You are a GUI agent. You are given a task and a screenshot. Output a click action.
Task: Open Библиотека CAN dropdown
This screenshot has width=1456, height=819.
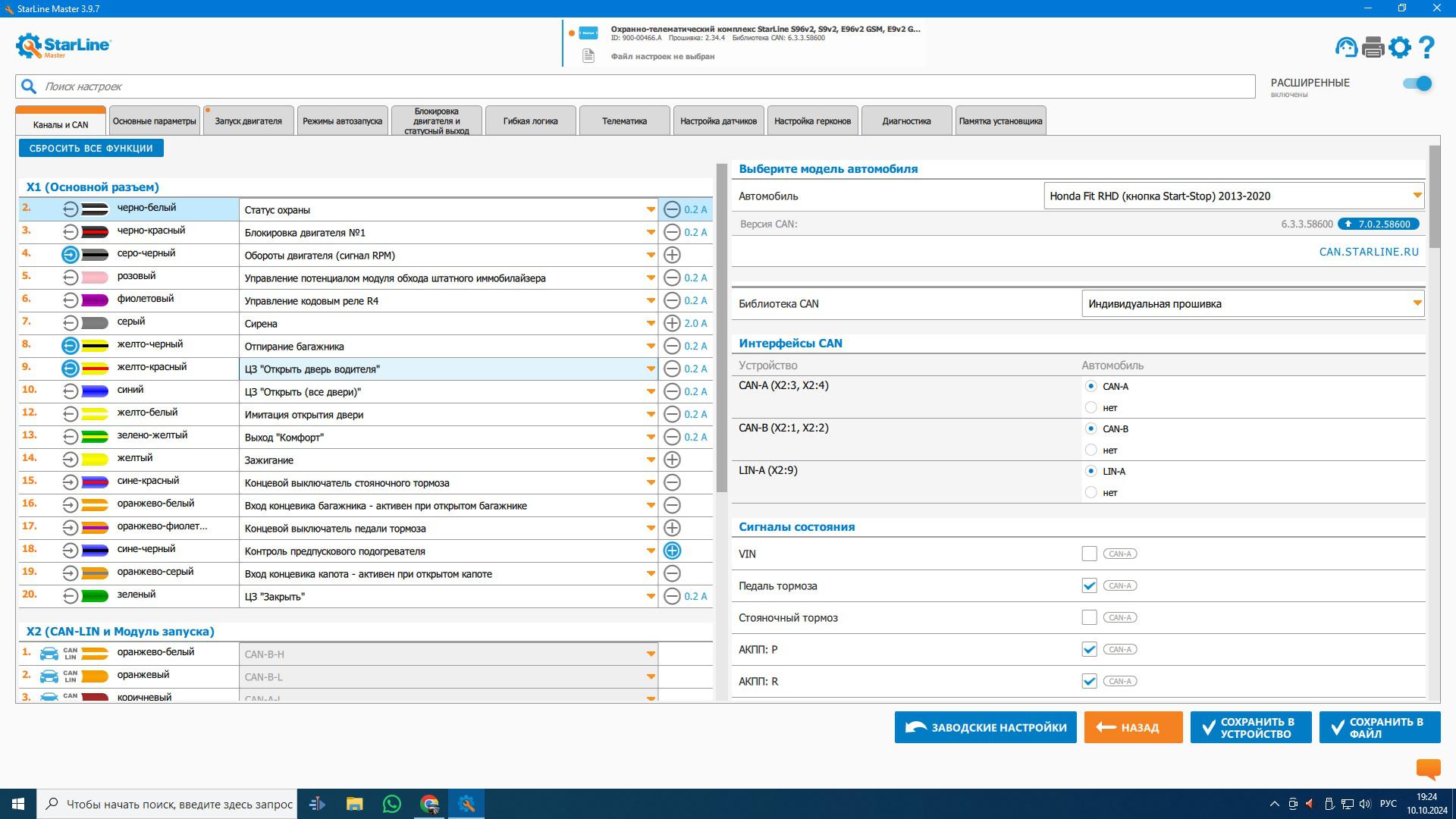coord(1253,303)
